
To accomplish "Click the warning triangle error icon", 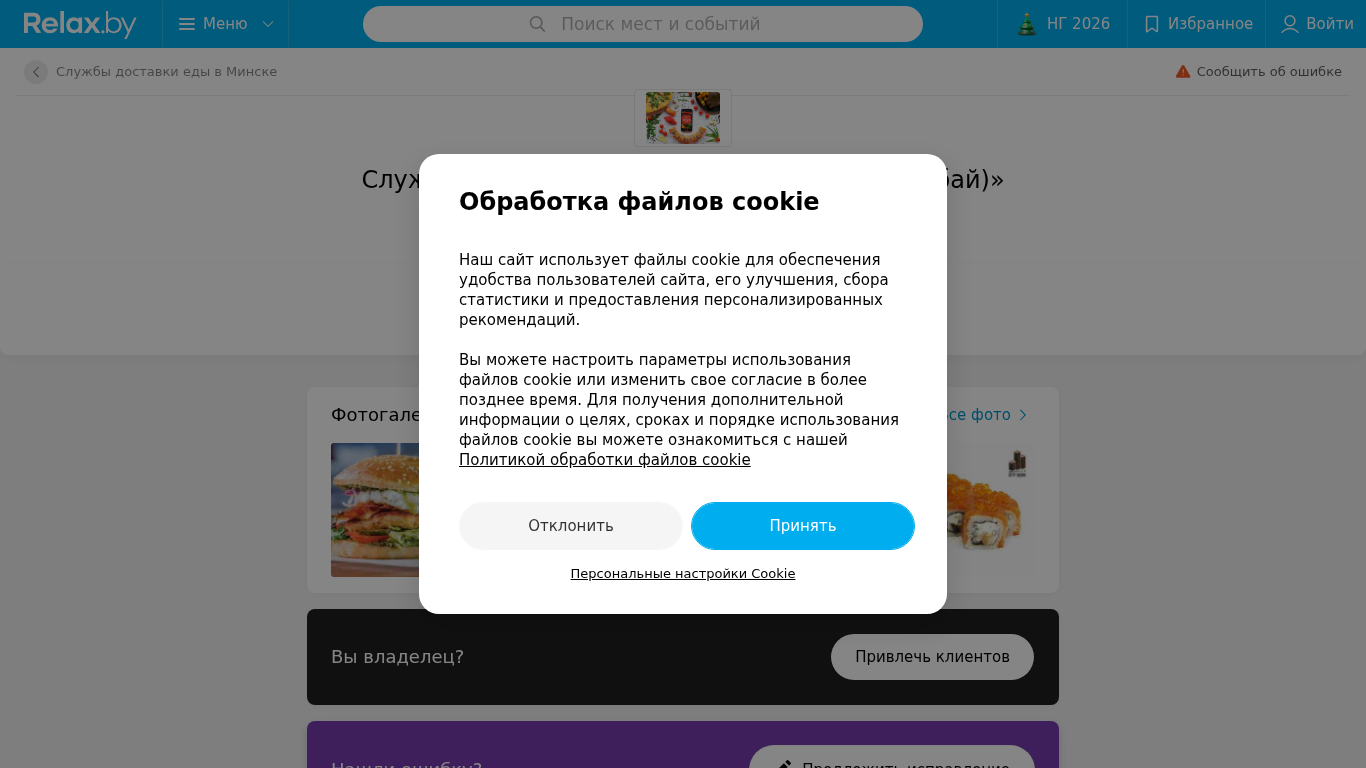I will 1183,72.
